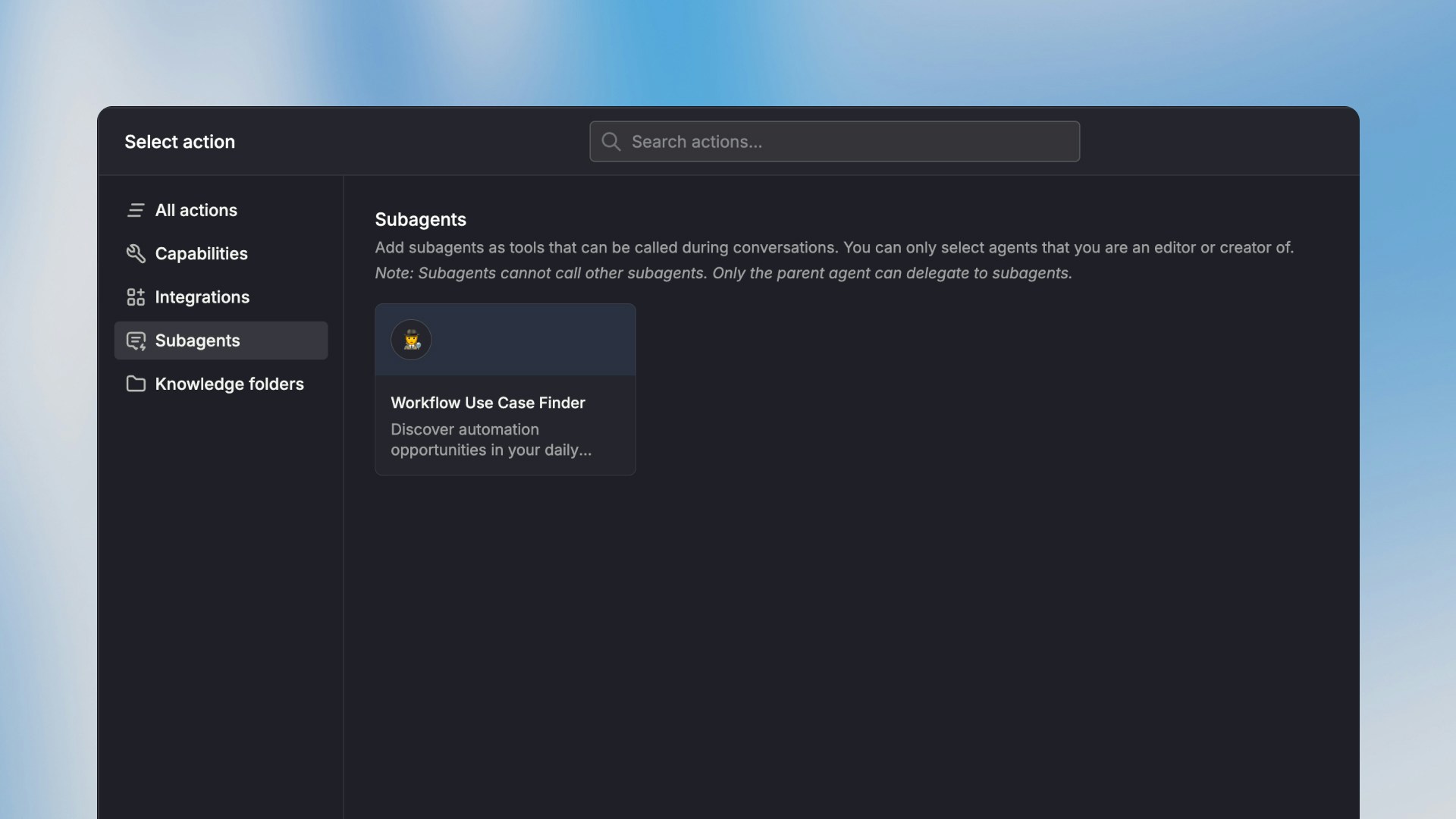Open the Knowledge folders section
The image size is (1456, 819).
[229, 384]
